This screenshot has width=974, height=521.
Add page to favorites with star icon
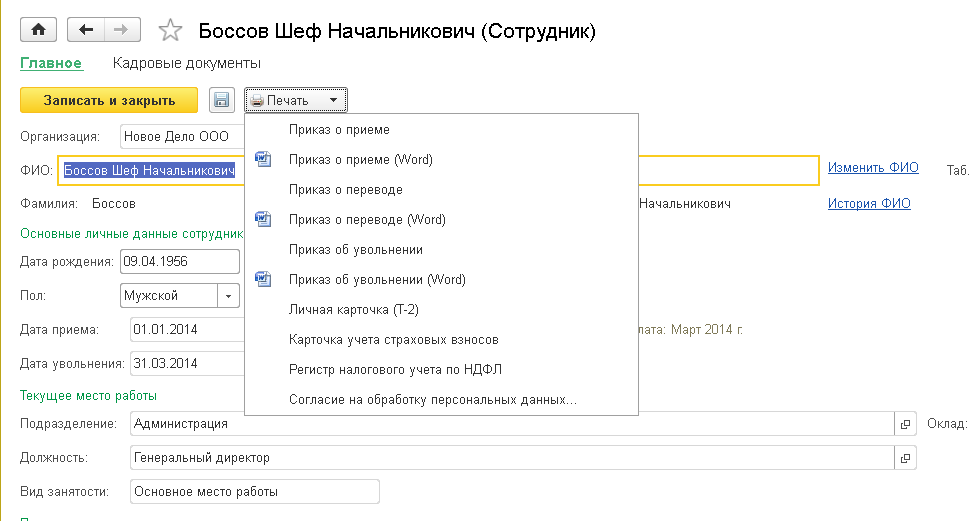(172, 31)
